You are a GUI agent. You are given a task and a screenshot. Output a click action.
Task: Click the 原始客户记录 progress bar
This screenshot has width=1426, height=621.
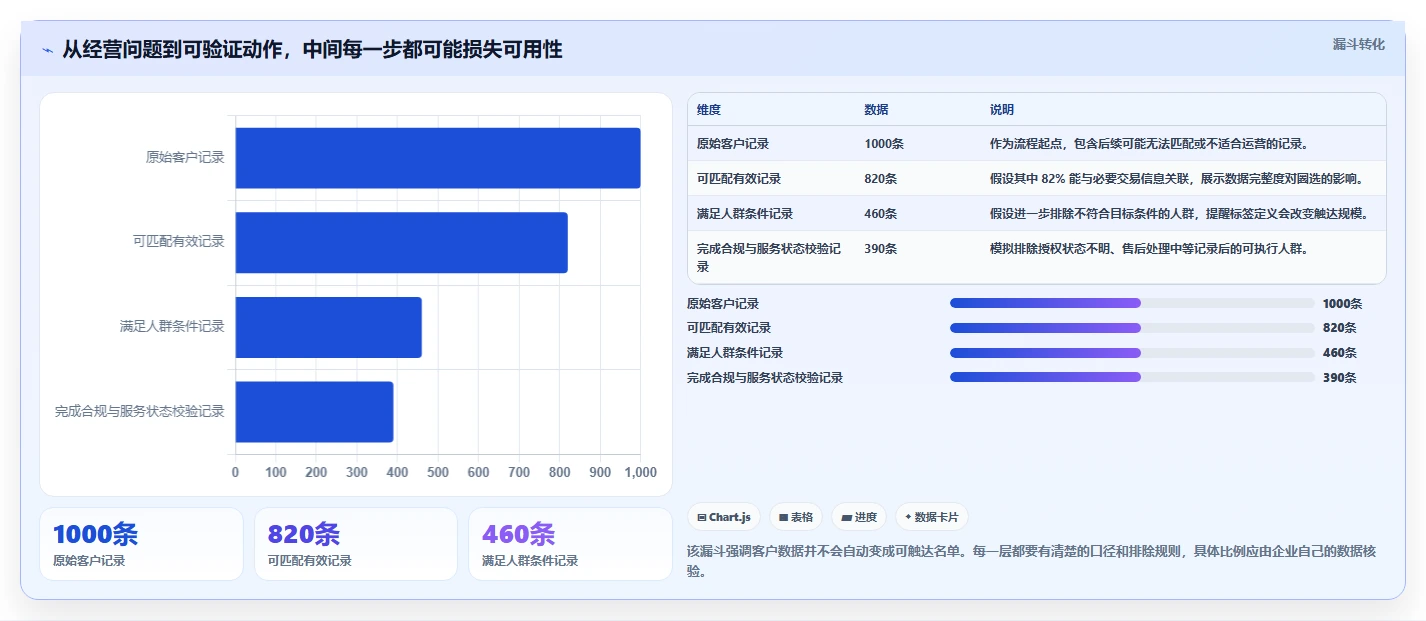(x=1132, y=303)
